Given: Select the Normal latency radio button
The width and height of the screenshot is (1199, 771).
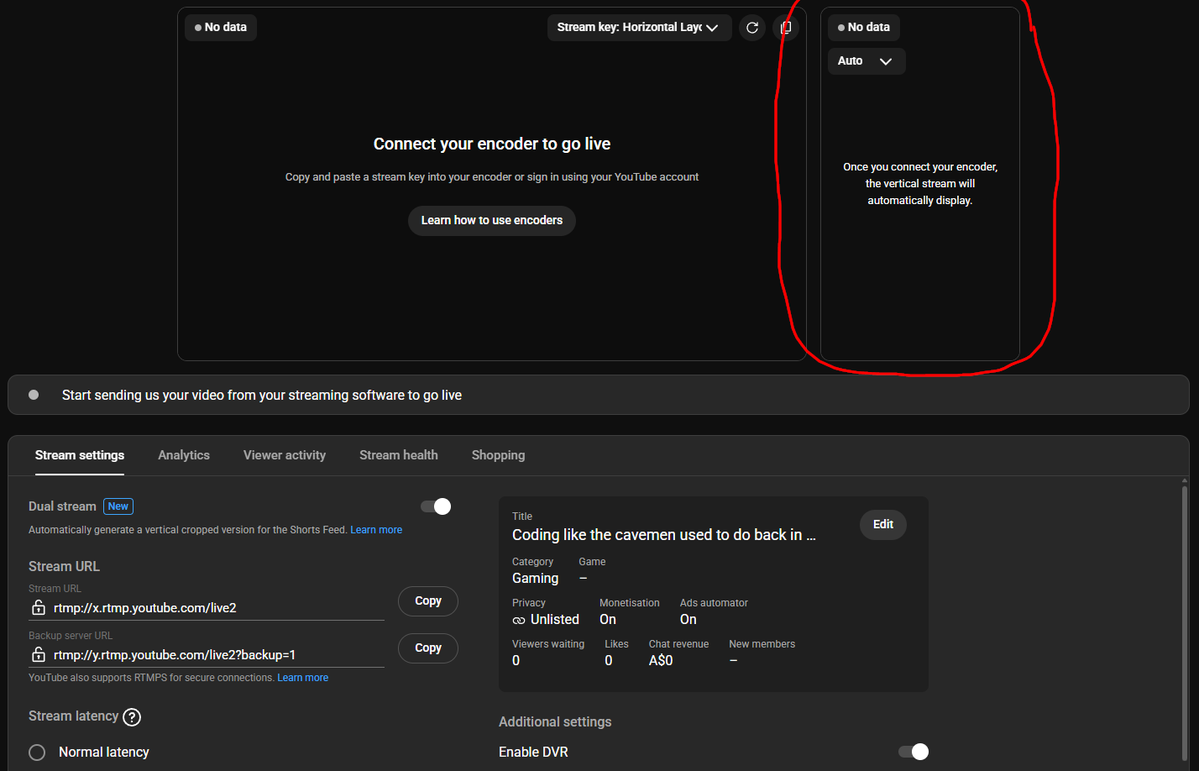Looking at the screenshot, I should point(37,753).
